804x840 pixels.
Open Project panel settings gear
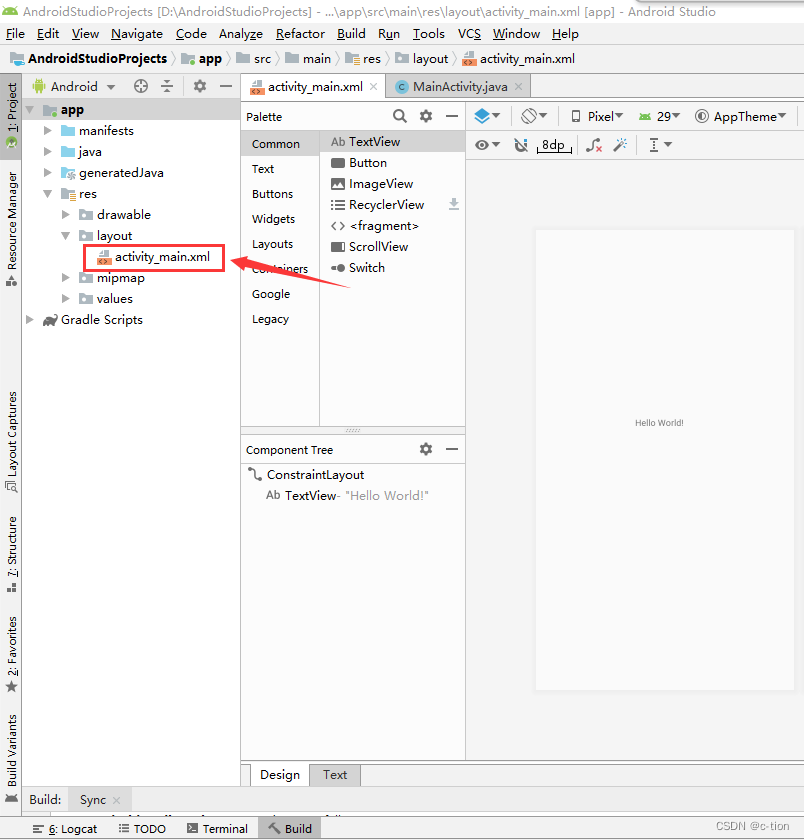click(x=200, y=86)
